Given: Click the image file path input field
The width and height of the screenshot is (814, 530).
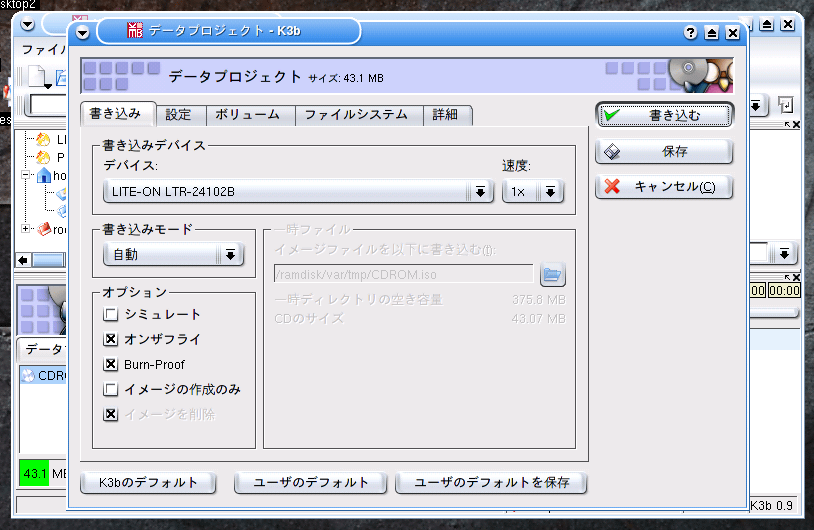Looking at the screenshot, I should point(403,274).
